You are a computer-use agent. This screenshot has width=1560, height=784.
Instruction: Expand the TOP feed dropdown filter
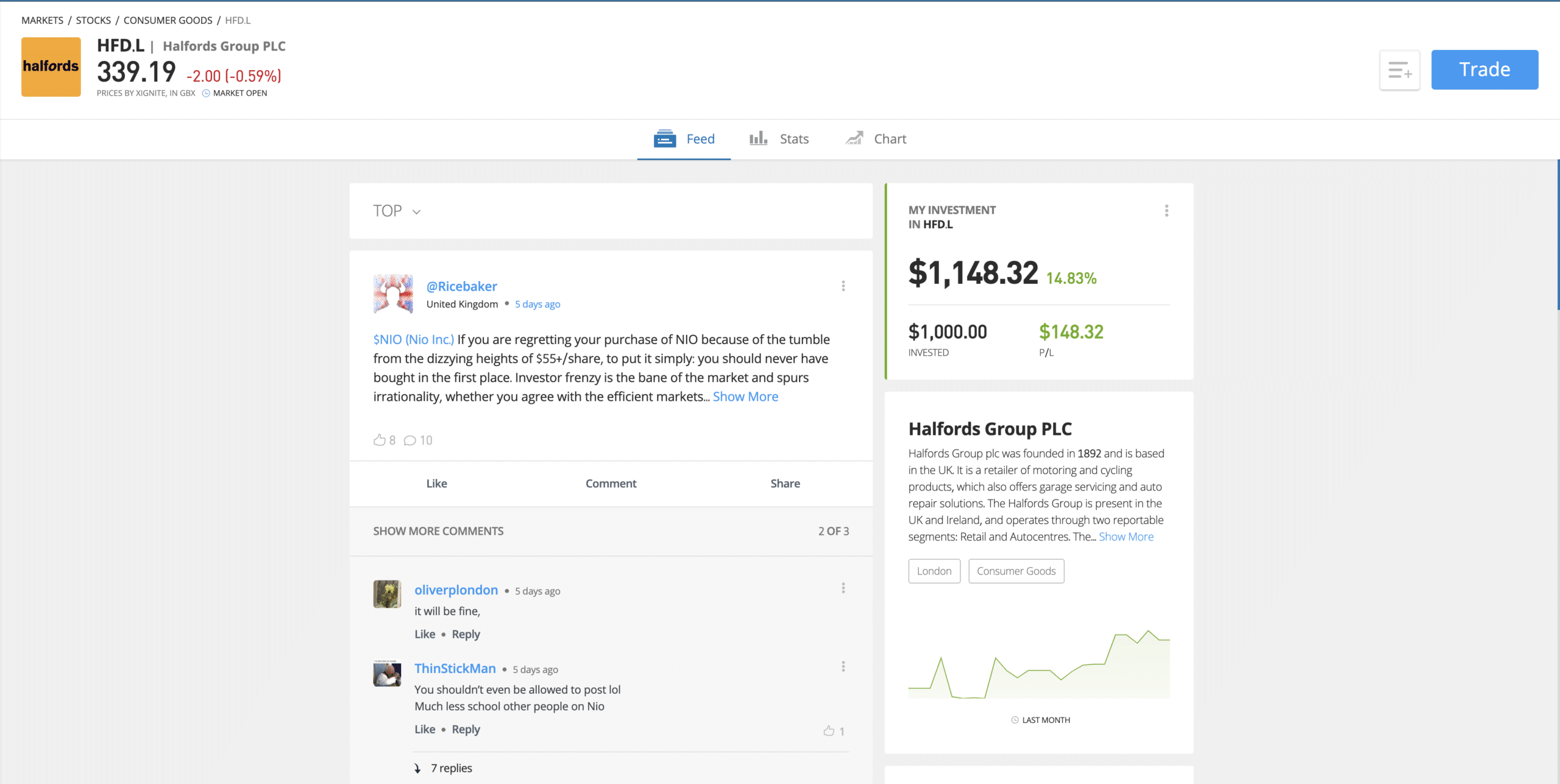coord(398,211)
